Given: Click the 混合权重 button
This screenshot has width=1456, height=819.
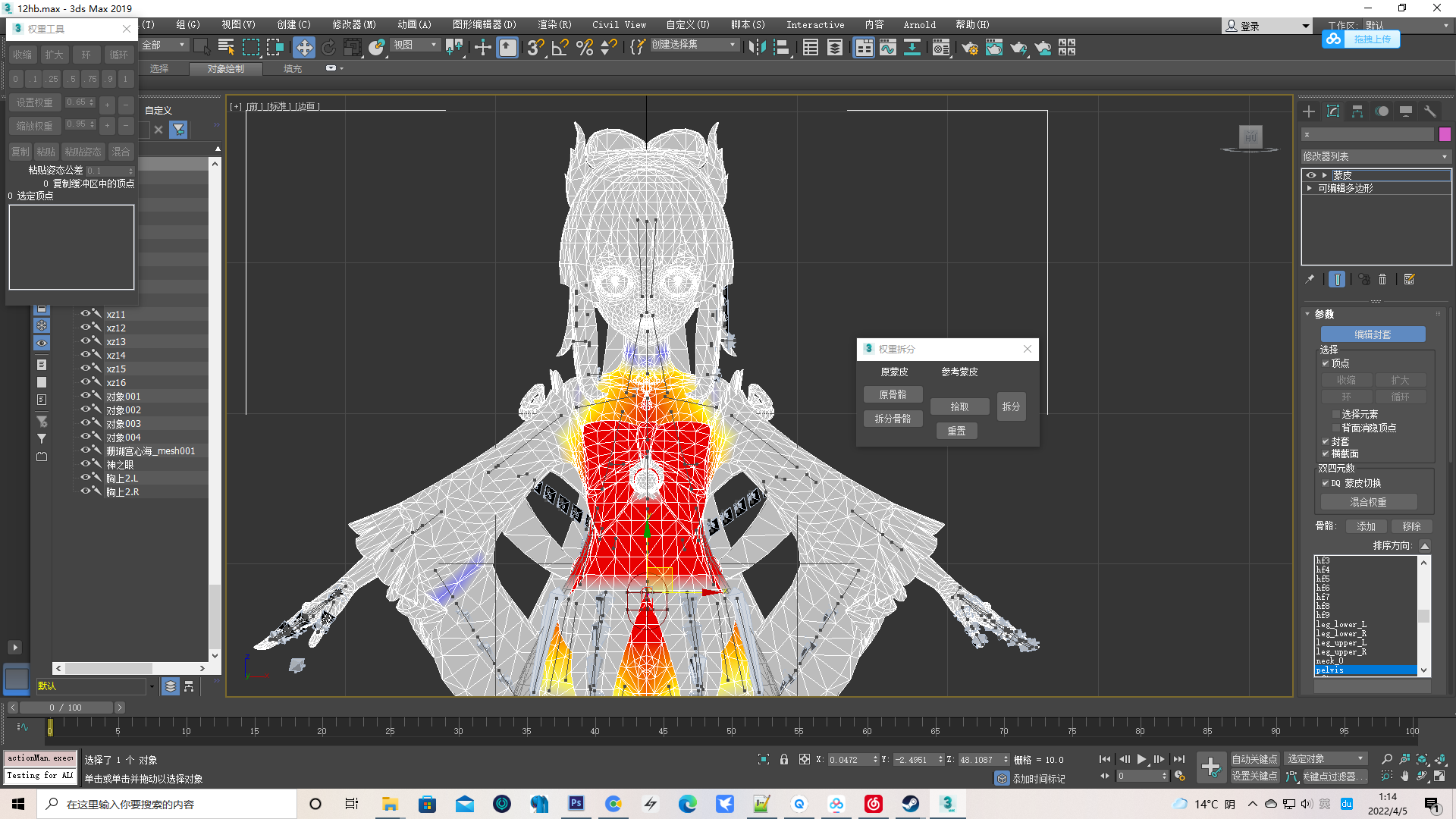Looking at the screenshot, I should click(1368, 502).
